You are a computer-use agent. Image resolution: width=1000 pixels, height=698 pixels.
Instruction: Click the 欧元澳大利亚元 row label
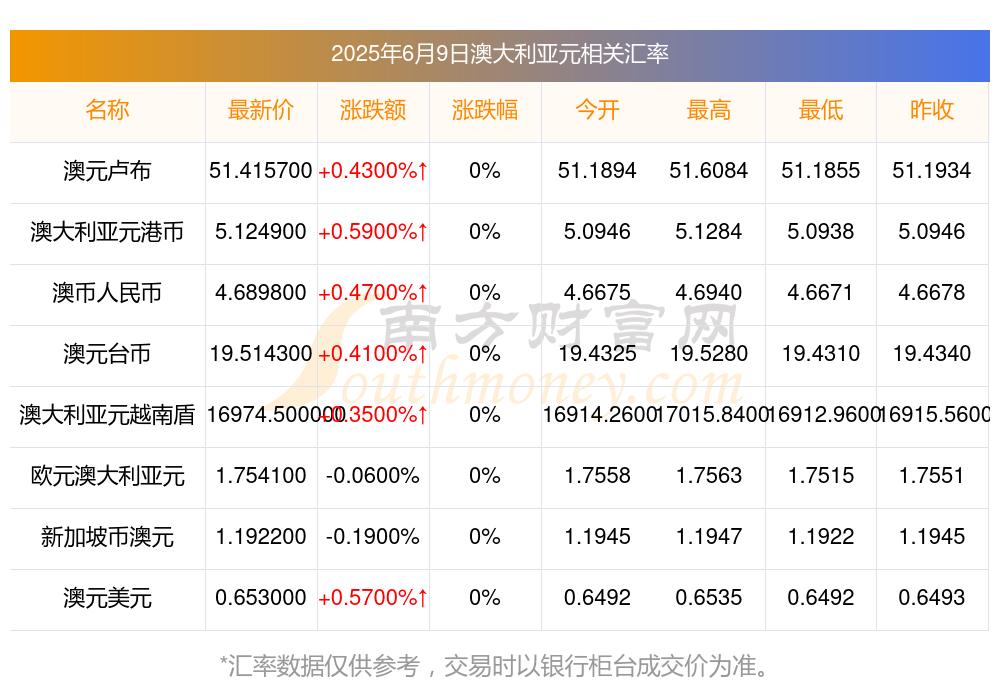click(107, 476)
